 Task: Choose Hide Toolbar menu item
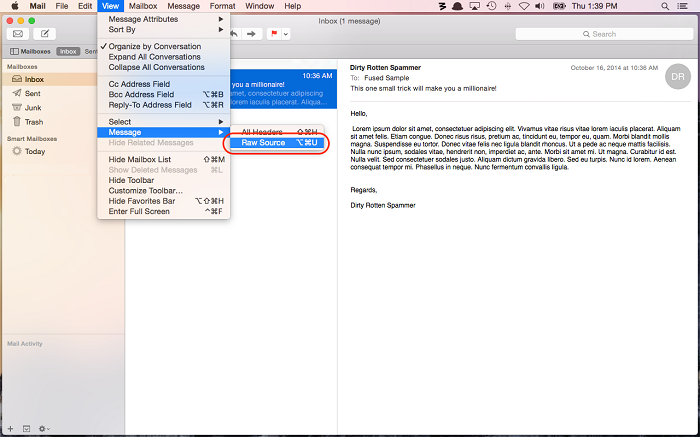tap(164, 180)
